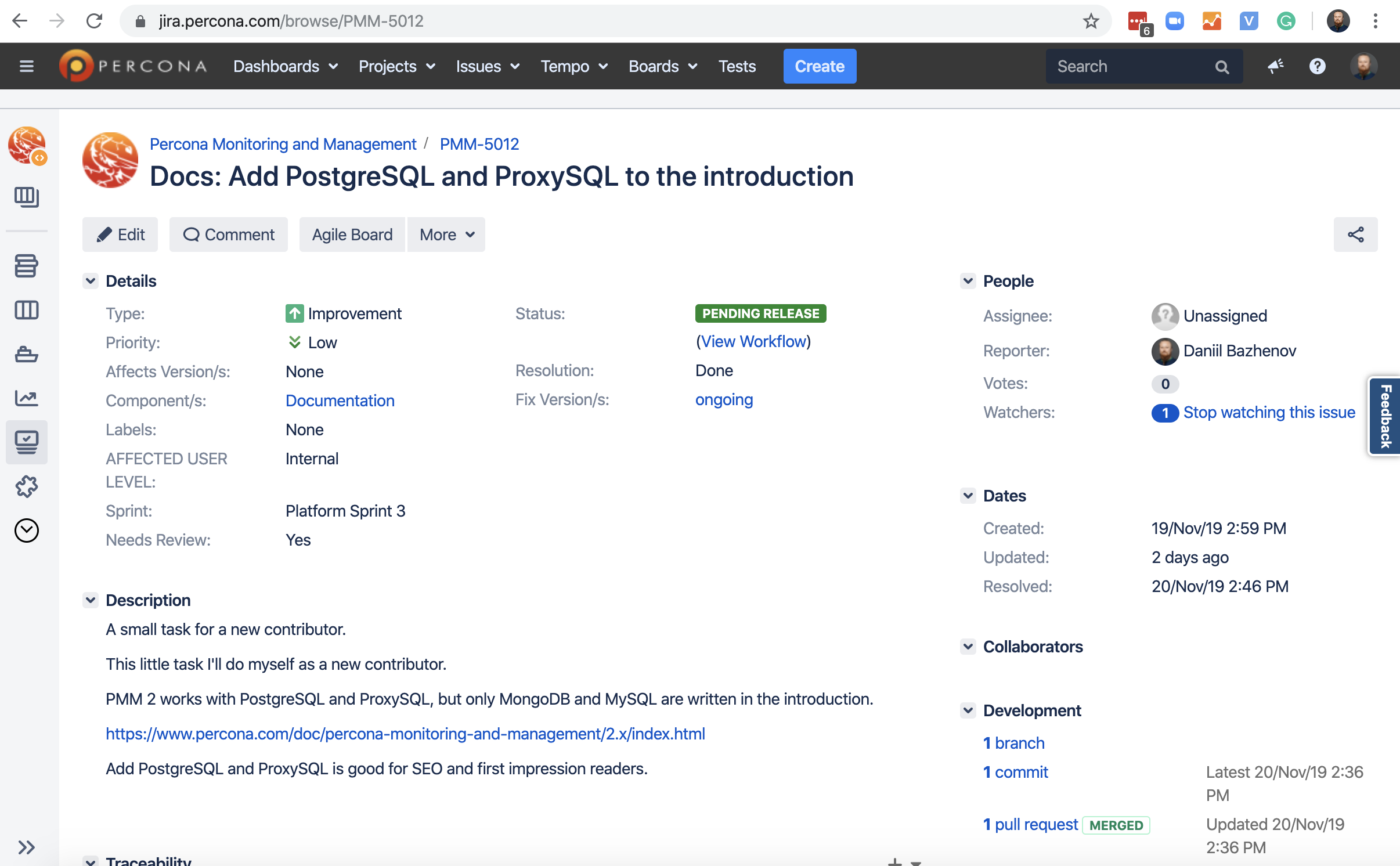Collapse the Dates section
The width and height of the screenshot is (1400, 866).
point(968,496)
